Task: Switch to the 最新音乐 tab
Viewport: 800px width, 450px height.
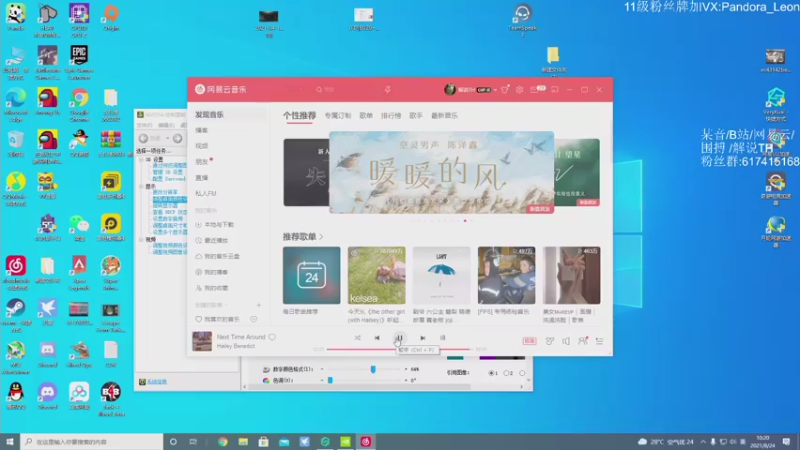Action: pos(444,116)
